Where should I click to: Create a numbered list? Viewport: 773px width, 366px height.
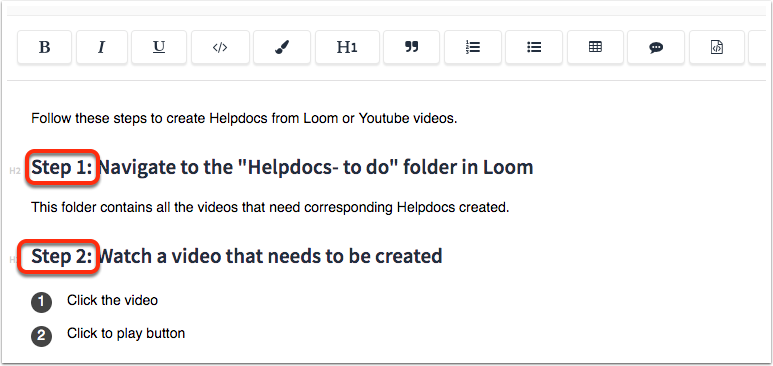pyautogui.click(x=473, y=47)
